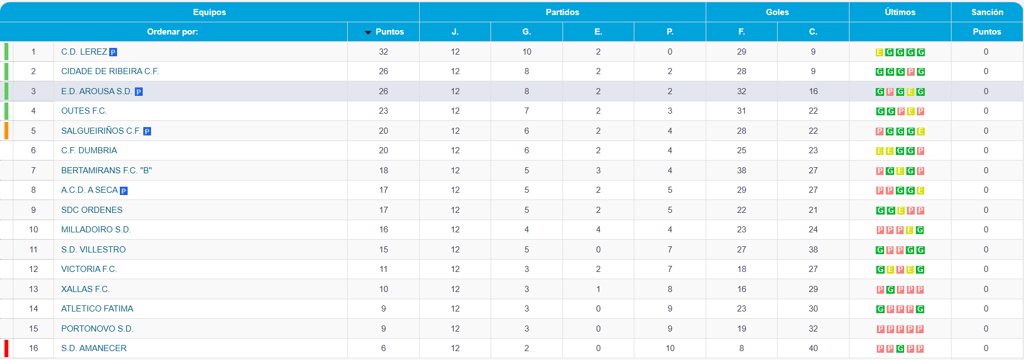Click the last result badge in S.D. AMANECER's row

pos(921,348)
